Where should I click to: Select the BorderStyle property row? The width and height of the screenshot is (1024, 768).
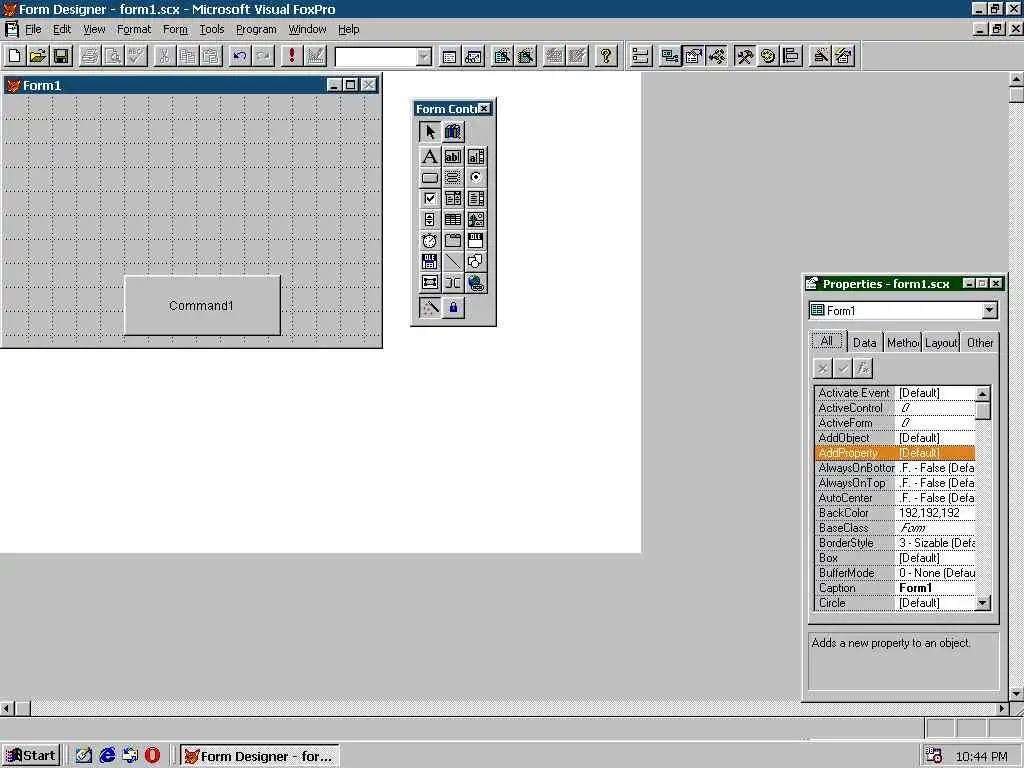[x=895, y=543]
